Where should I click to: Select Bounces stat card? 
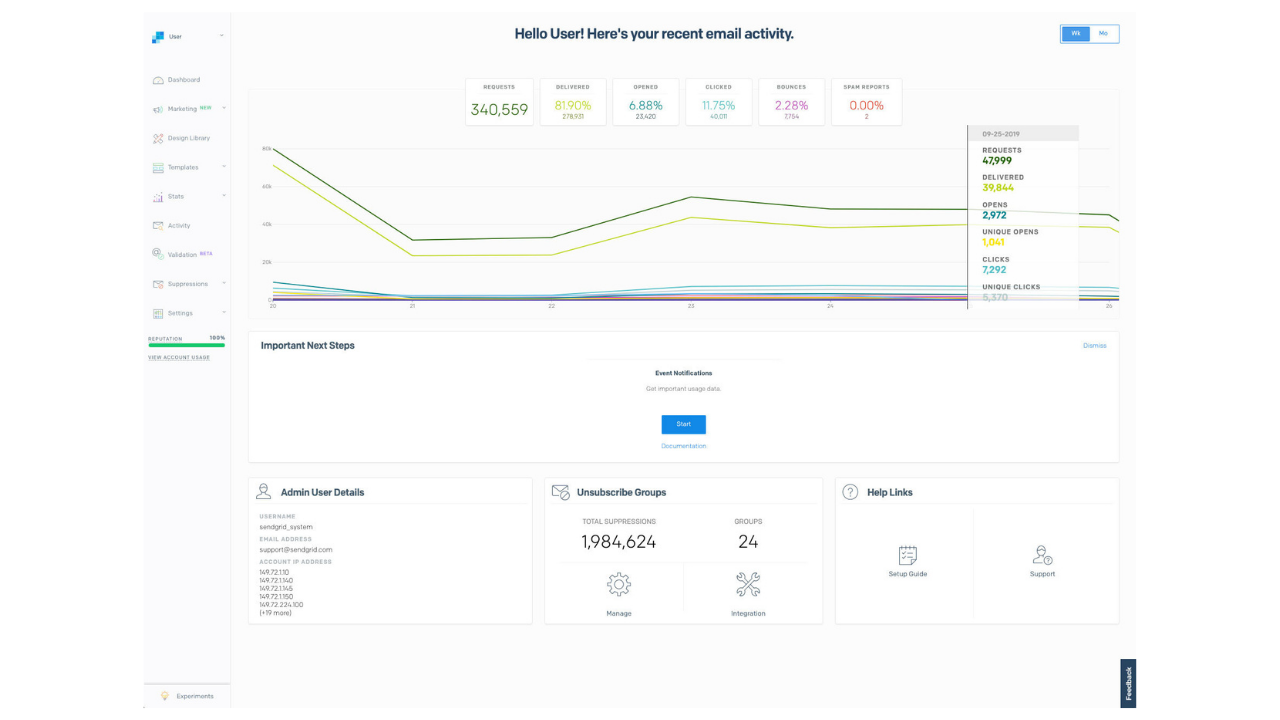pyautogui.click(x=791, y=102)
